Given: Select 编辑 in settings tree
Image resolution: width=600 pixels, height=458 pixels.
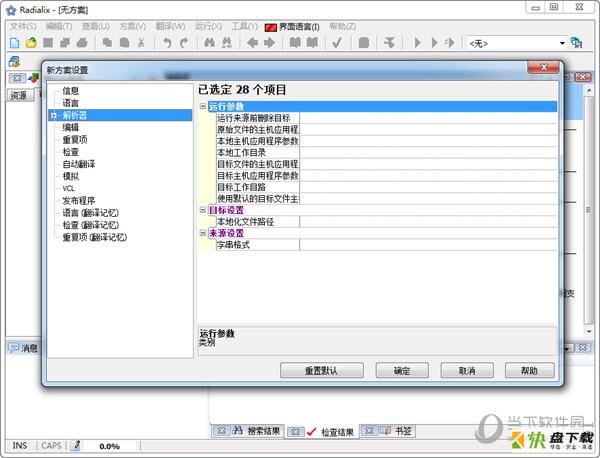Looking at the screenshot, I should tap(71, 127).
